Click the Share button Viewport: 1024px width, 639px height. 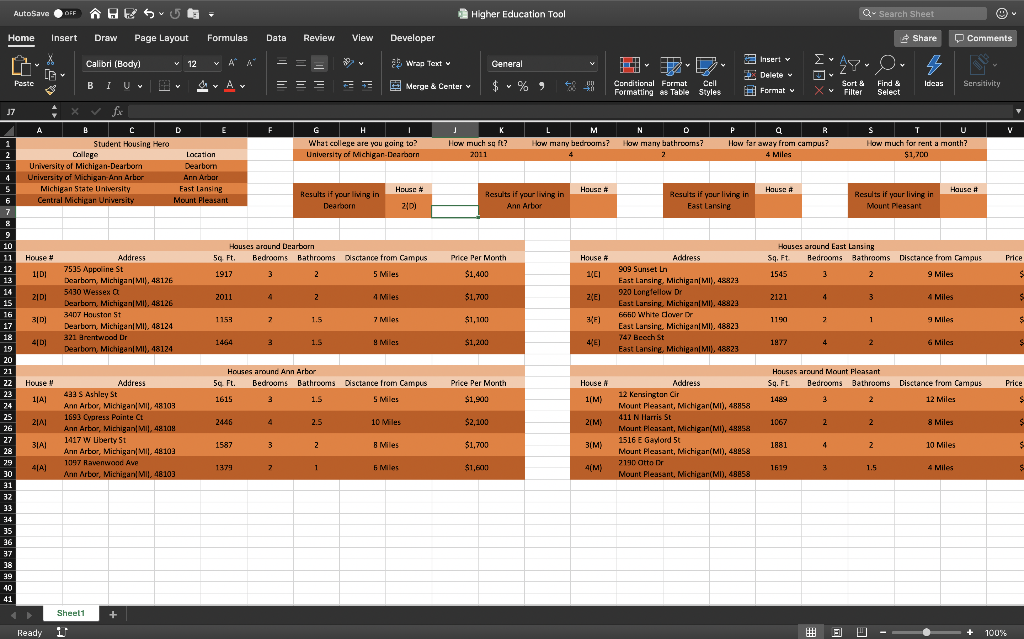917,37
